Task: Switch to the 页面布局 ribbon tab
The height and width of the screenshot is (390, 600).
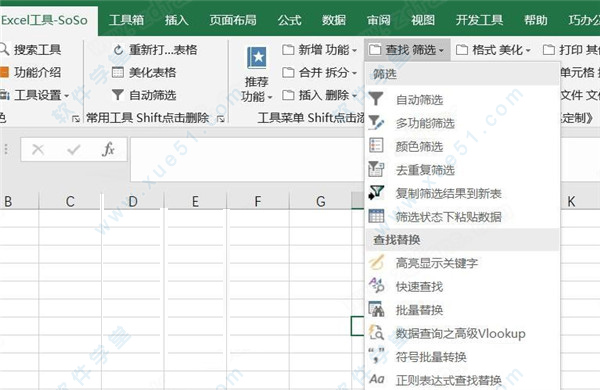Action: [x=233, y=20]
